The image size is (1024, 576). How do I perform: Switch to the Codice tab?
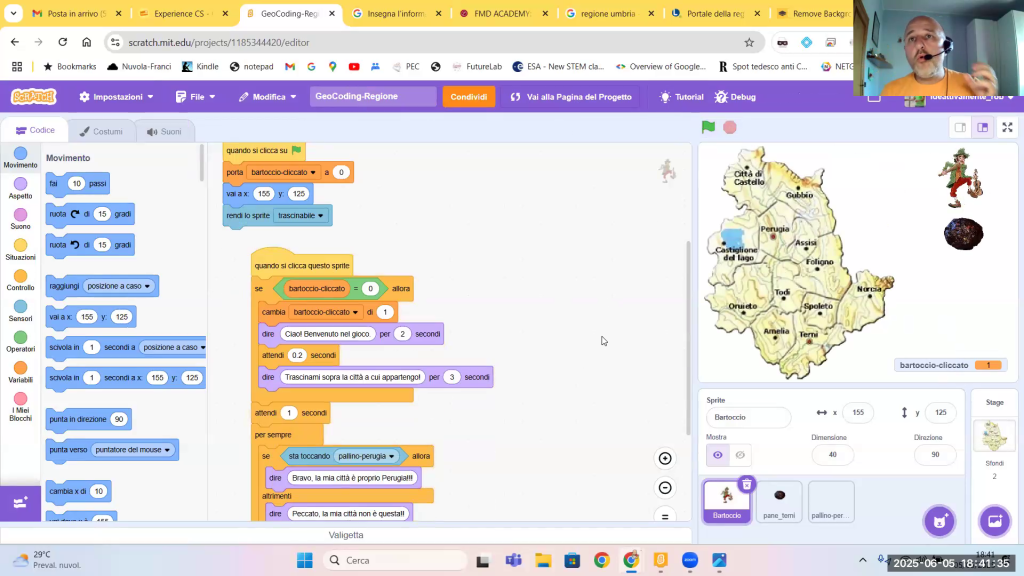tap(35, 131)
